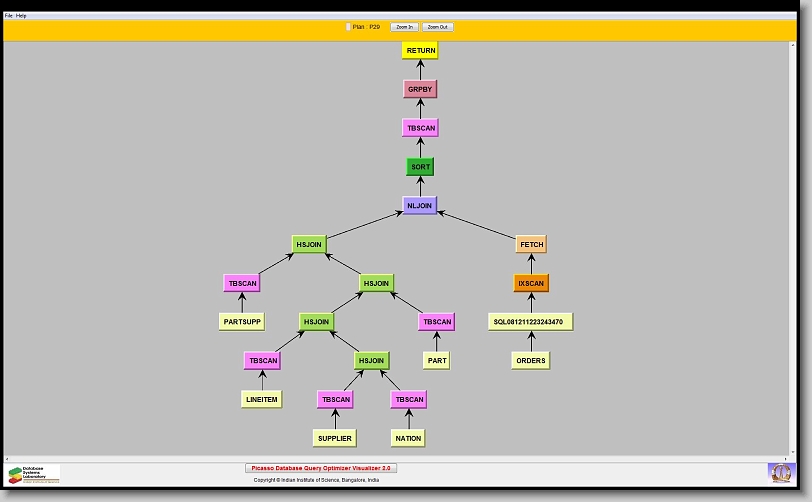Screen dimensions: 812x502
Task: Select the SUPPLIER table node
Action: 335,438
